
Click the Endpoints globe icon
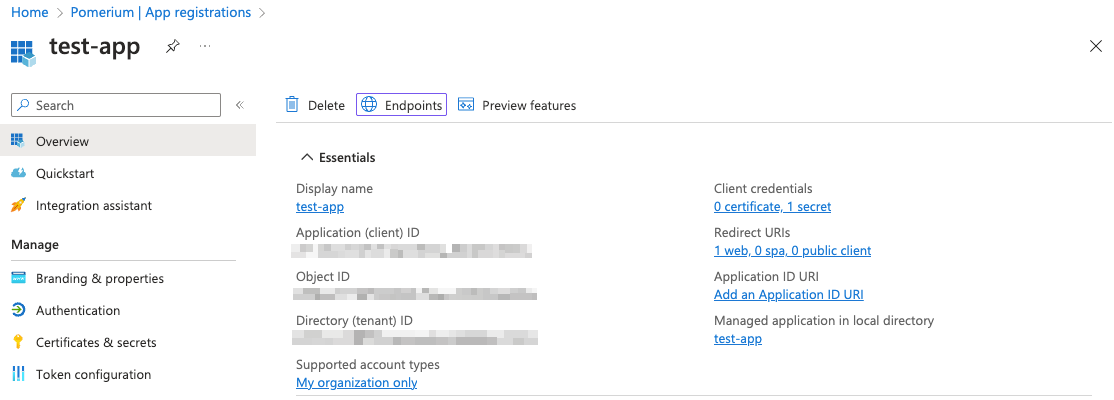pos(369,104)
